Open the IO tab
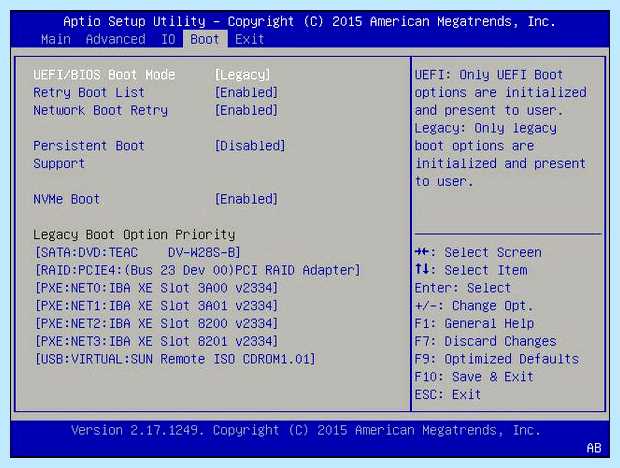620x468 pixels. [168, 40]
